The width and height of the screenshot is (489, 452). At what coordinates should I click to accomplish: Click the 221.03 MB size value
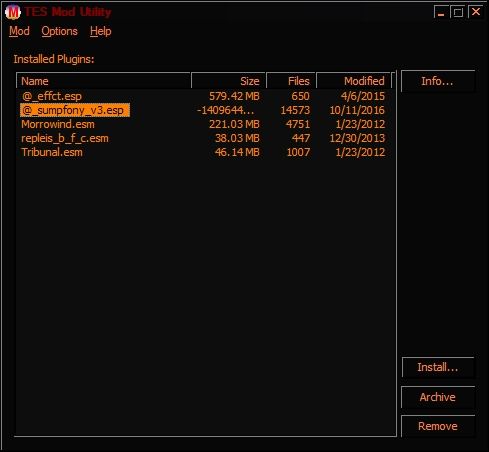234,124
